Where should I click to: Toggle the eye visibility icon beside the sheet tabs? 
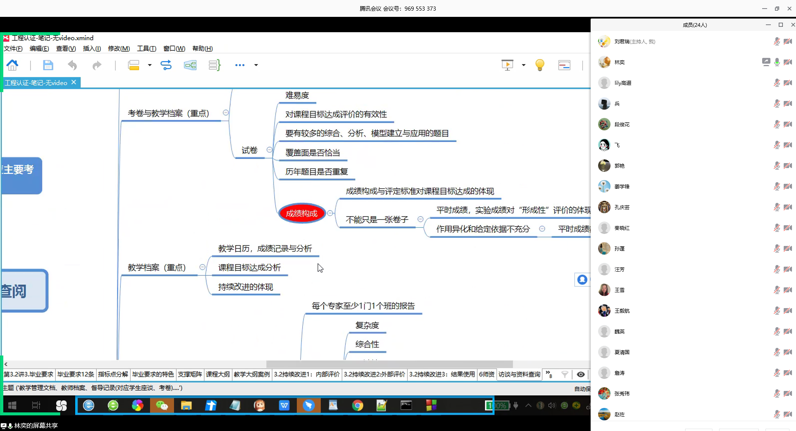point(580,375)
